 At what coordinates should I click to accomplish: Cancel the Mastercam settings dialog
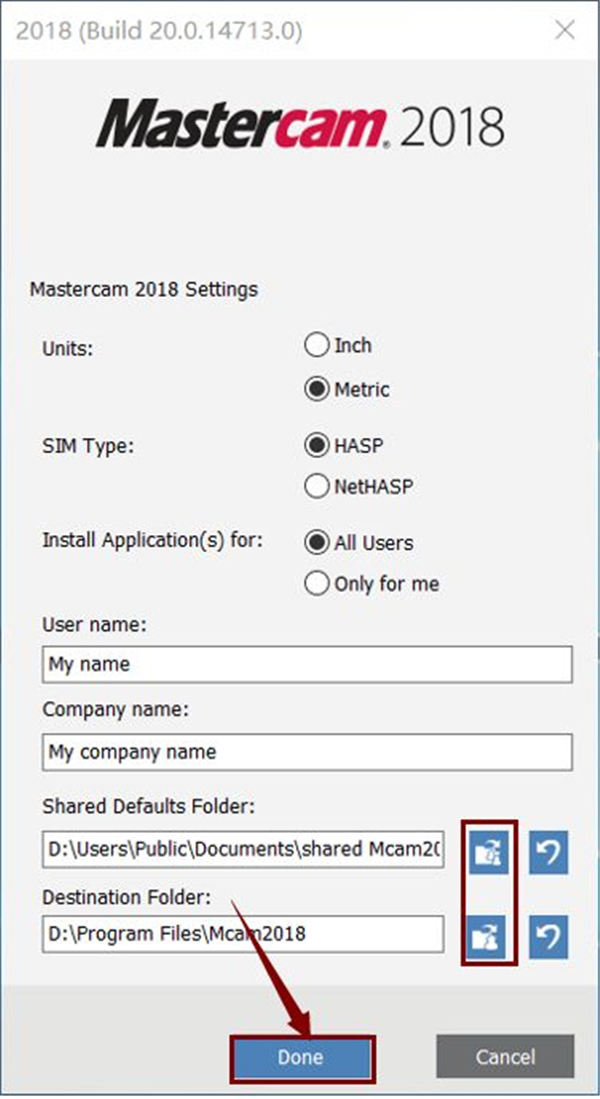505,1057
